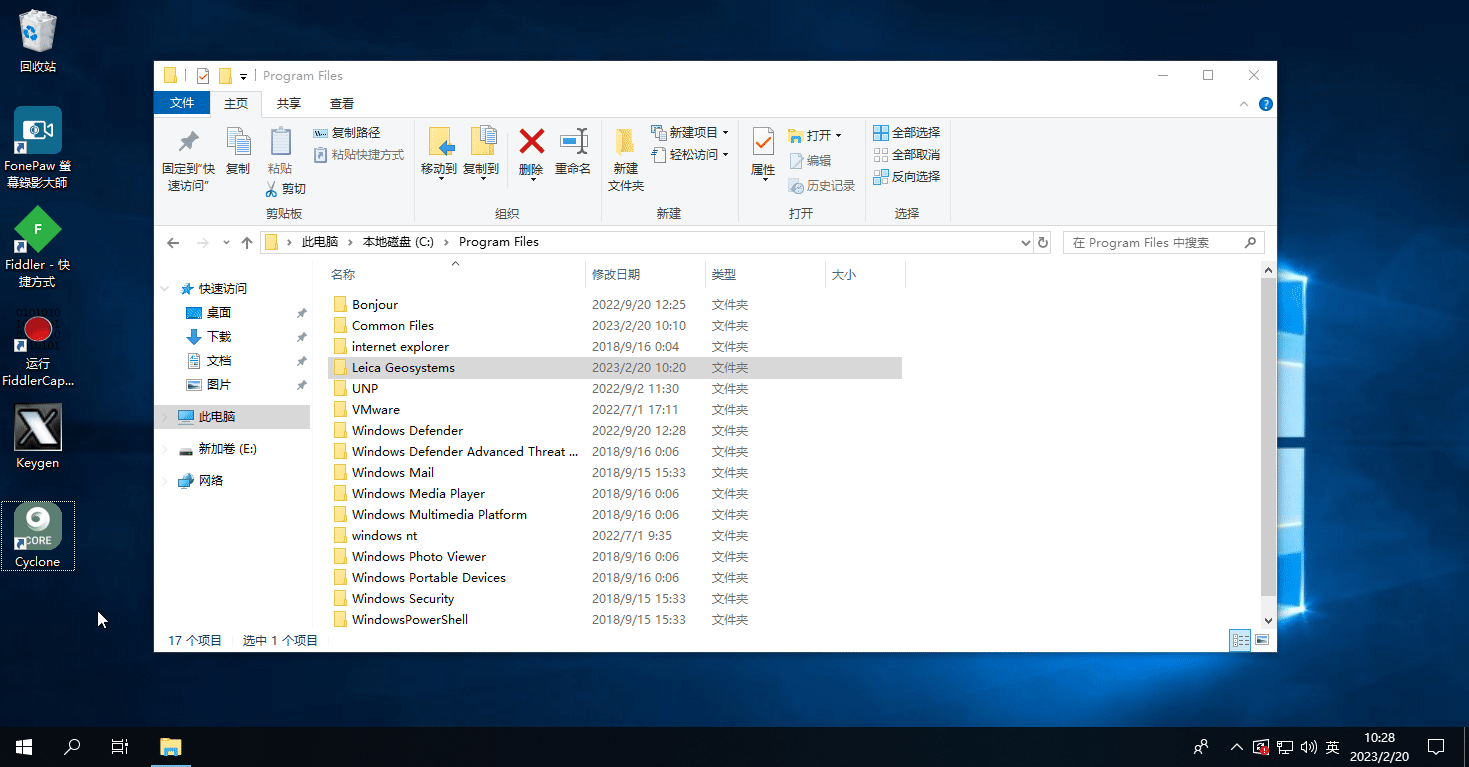The image size is (1469, 767).
Task: Click the Paste icon in the ribbon
Action: (280, 141)
